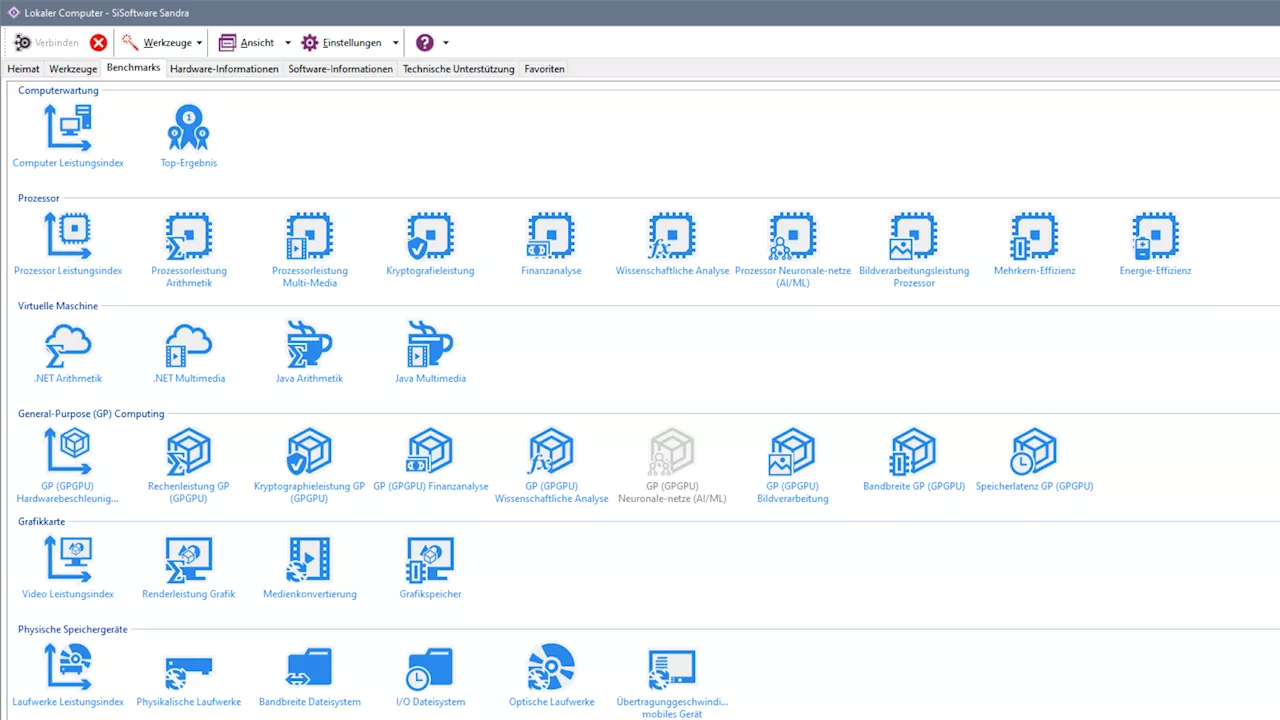The image size is (1280, 720).
Task: Click the Werkzeuge toolbar button
Action: pos(157,43)
